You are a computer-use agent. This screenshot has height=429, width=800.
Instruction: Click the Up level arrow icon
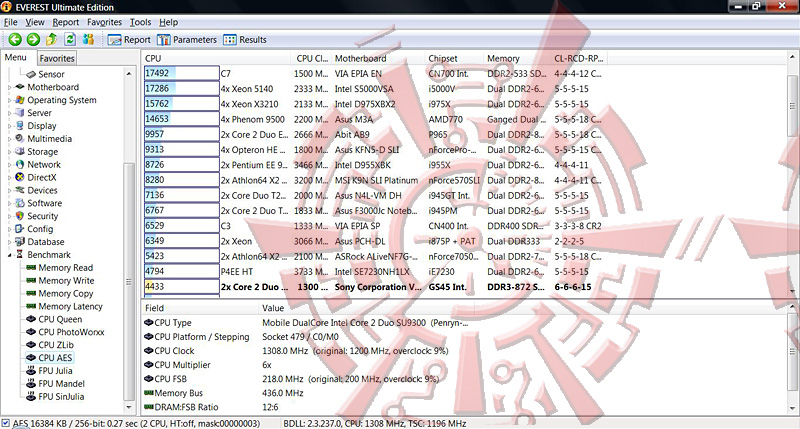click(52, 39)
